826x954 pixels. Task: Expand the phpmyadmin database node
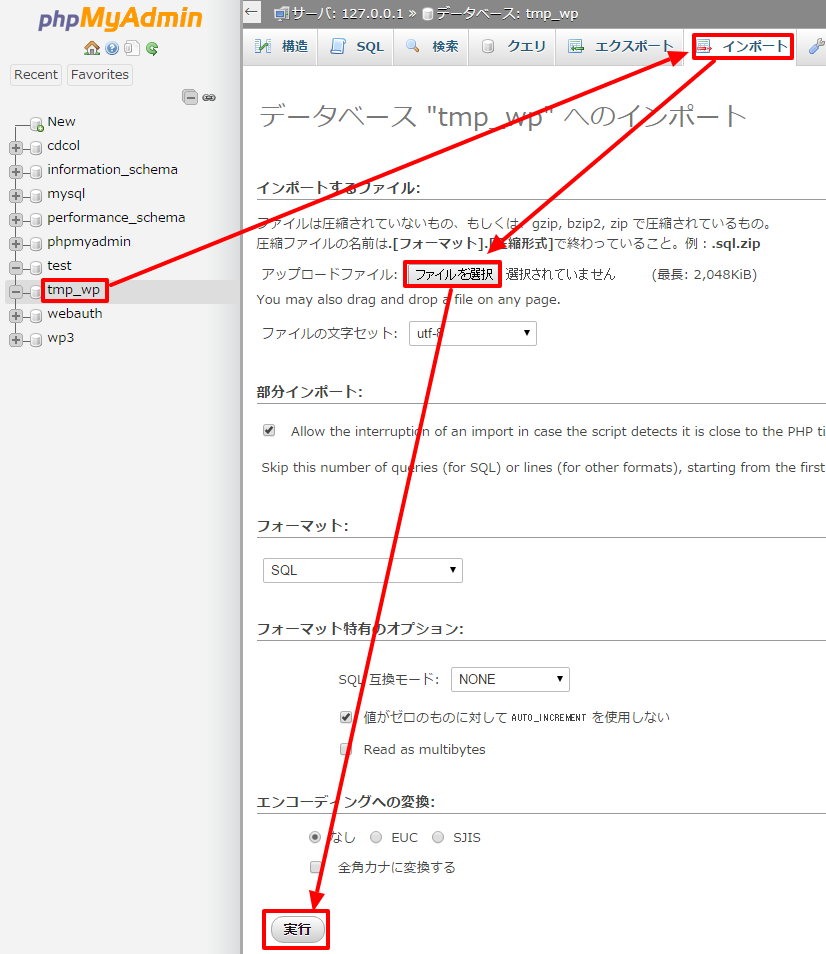(16, 243)
